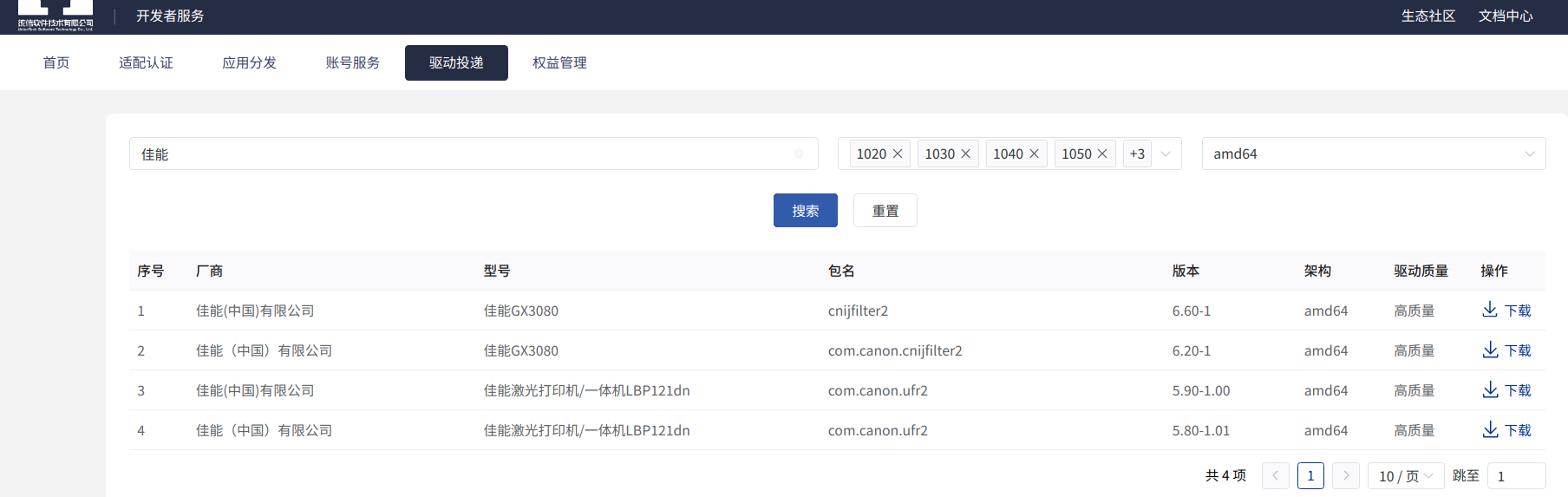Screen dimensions: 1568x497
Task: Download cnijfilter2 version 6.60-1 driver
Action: coord(1506,311)
